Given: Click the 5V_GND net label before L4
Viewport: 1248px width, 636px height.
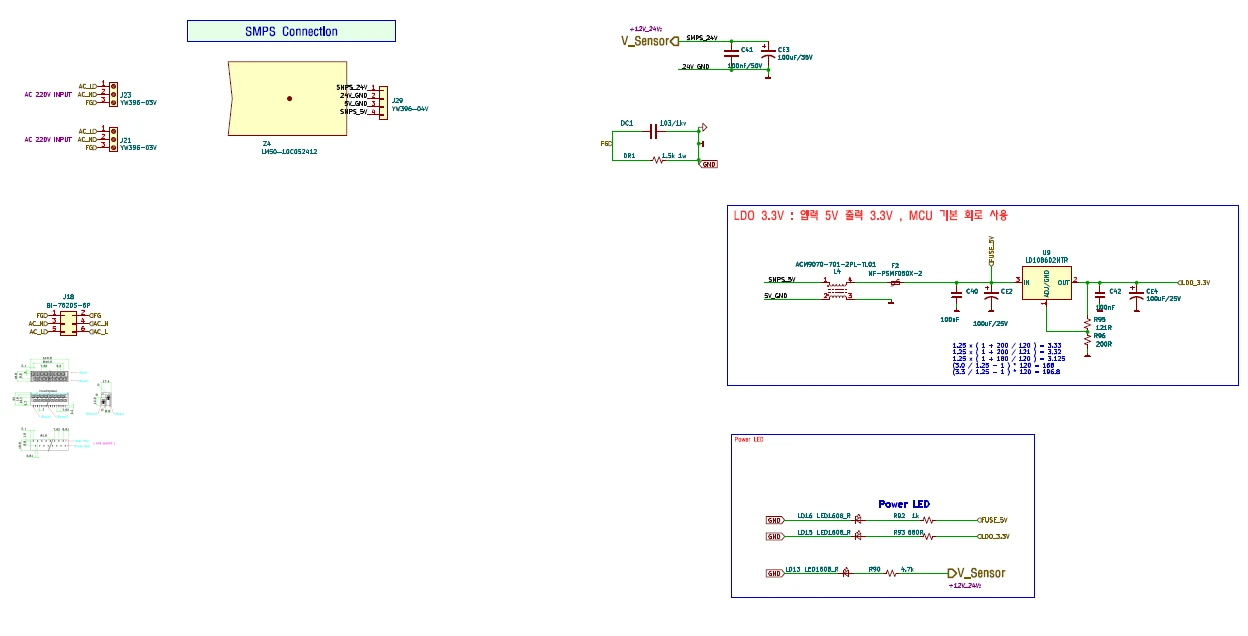Looking at the screenshot, I should 776,296.
